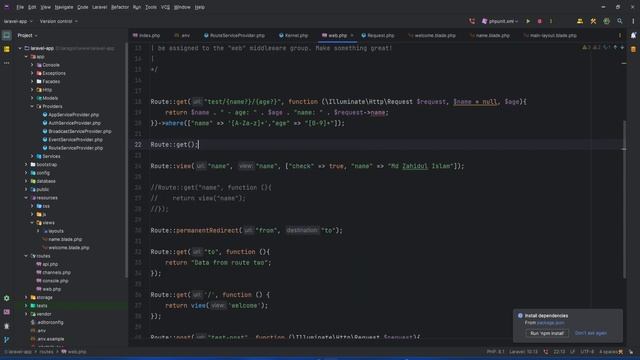Viewport: 640px width, 360px height.
Task: Open the Database tool window icon
Action: (x=633, y=49)
